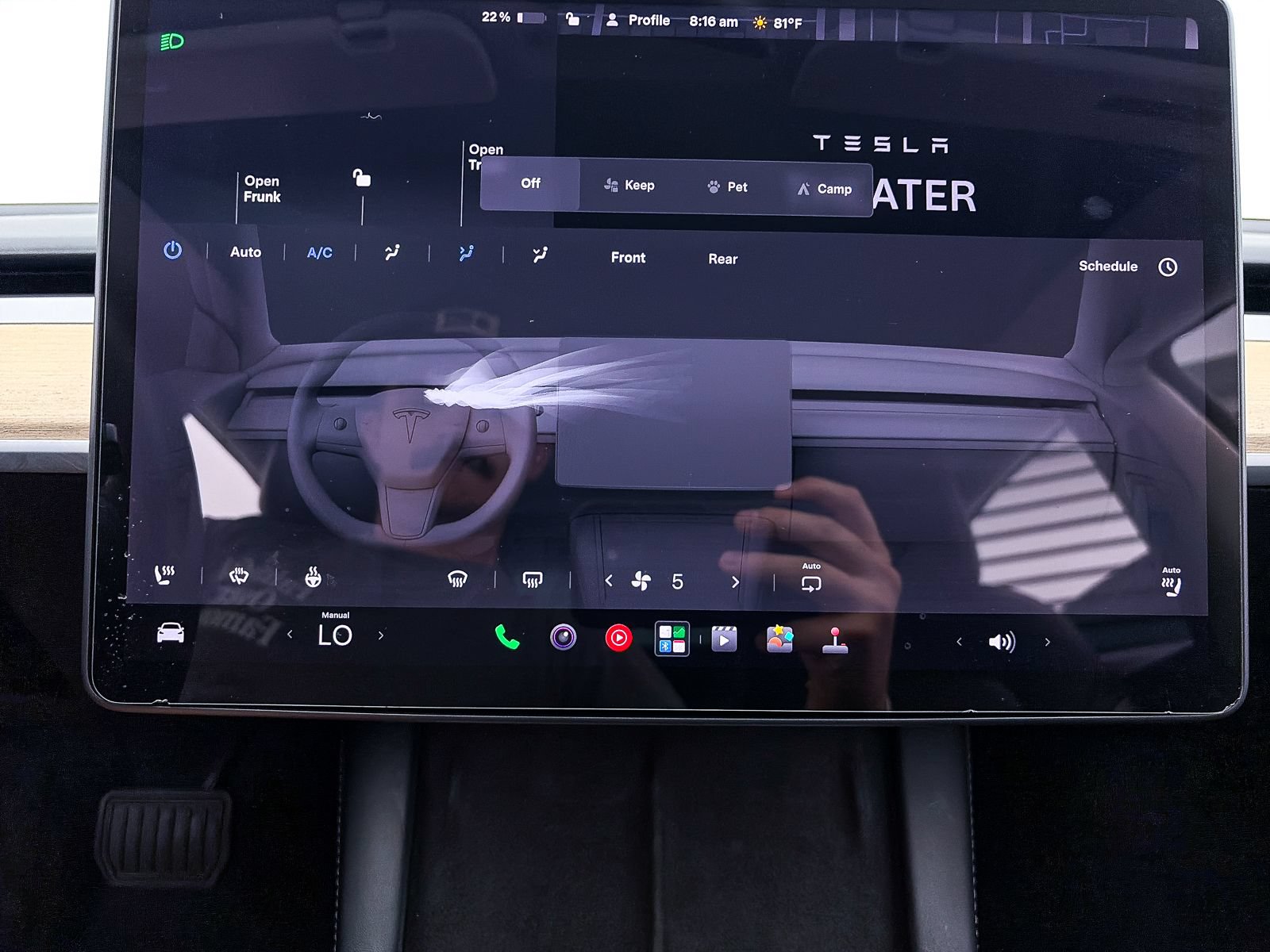Select Pet mode (Dog Mode)
This screenshot has height=952, width=1270.
[727, 187]
